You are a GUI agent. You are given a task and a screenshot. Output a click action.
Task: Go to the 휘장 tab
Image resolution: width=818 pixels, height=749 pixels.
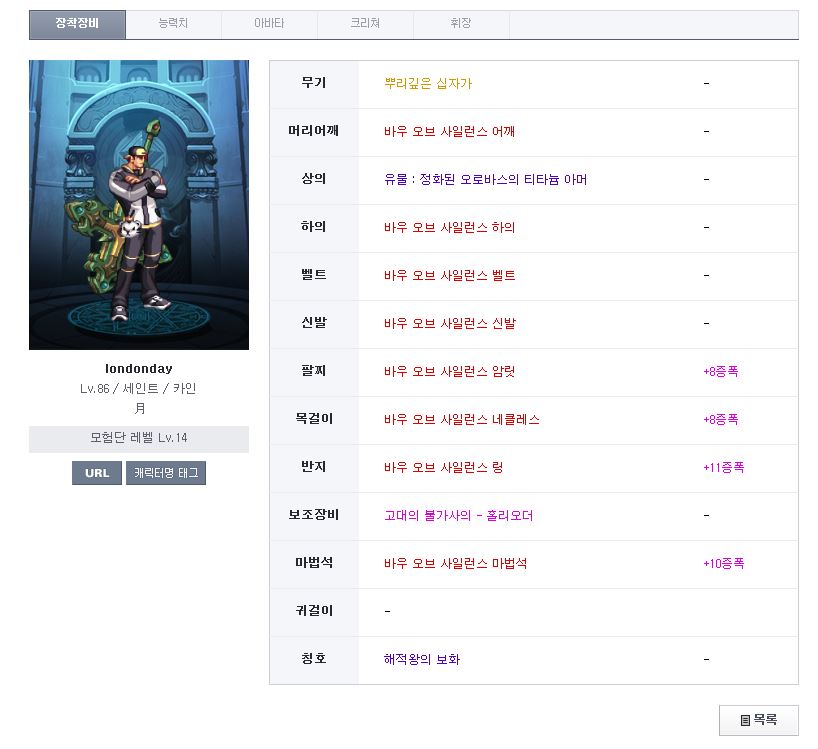[x=461, y=24]
